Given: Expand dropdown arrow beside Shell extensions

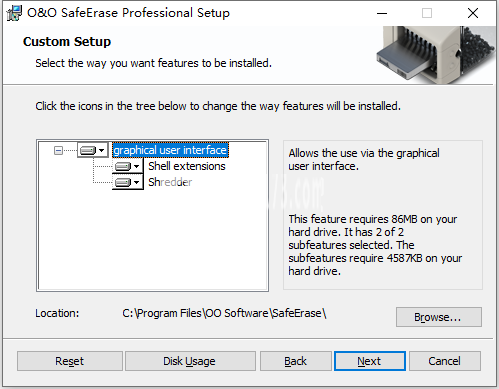Looking at the screenshot, I should 136,166.
